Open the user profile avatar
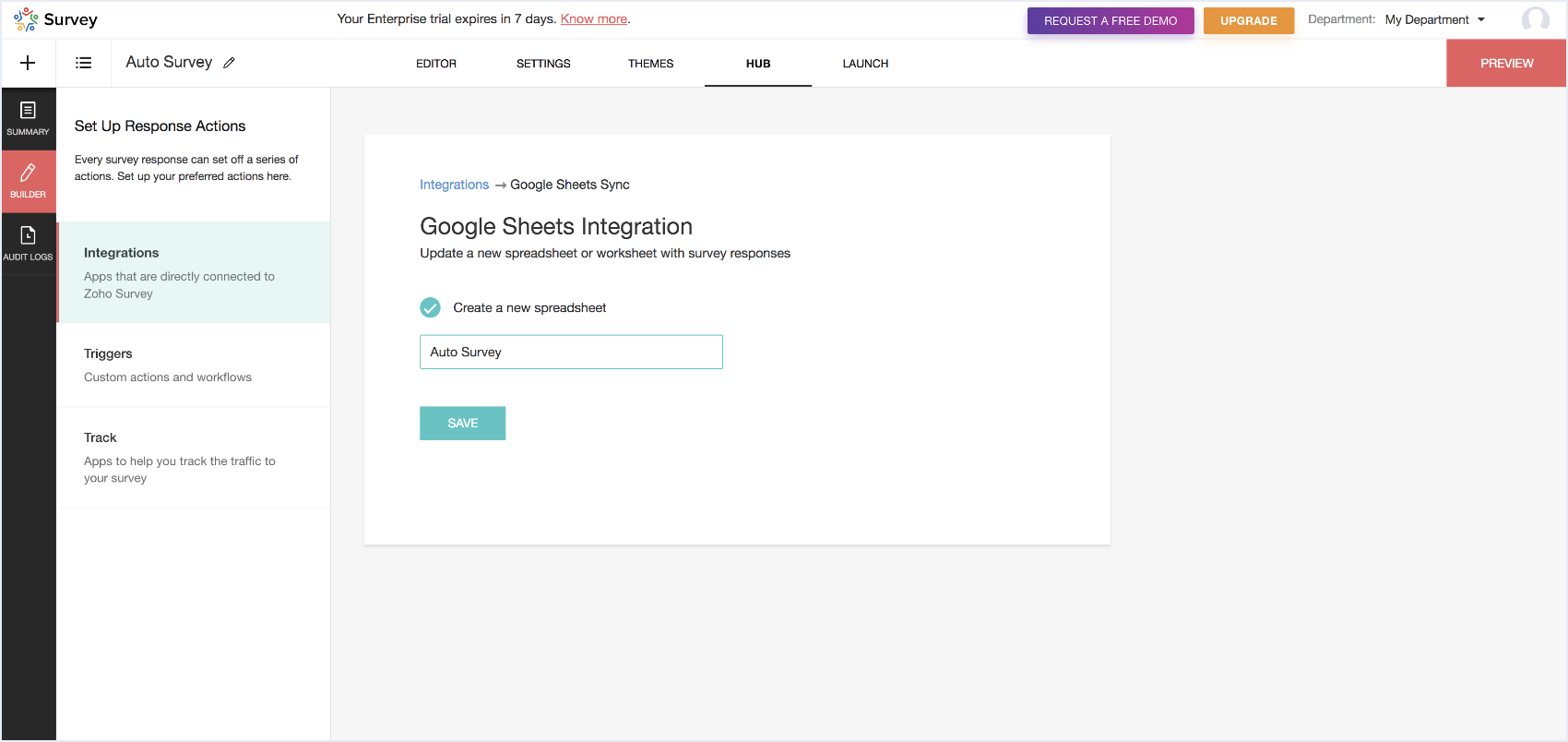 pos(1535,19)
